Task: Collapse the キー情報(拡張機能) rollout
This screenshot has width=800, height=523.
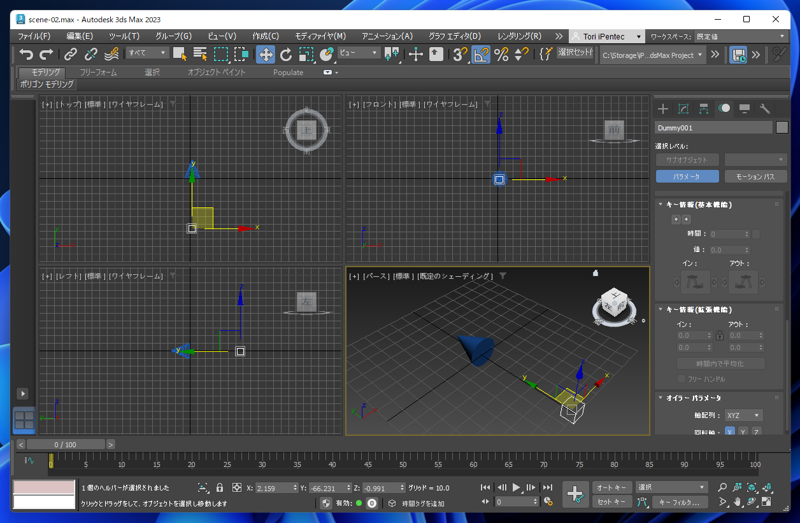Action: coord(699,310)
